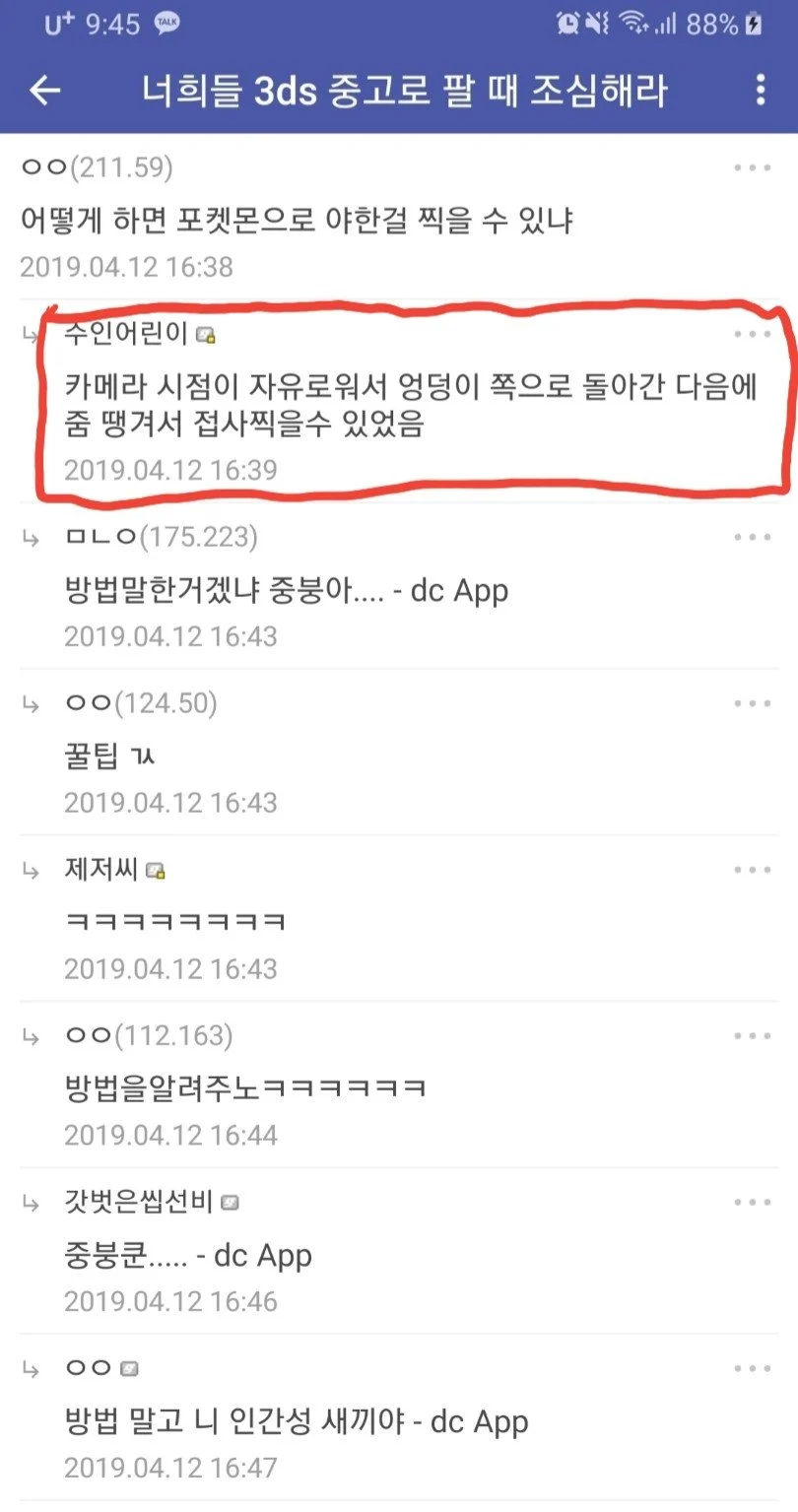Open more options for 수인어린이 reply
Viewport: 798px width, 1512px height.
click(753, 334)
